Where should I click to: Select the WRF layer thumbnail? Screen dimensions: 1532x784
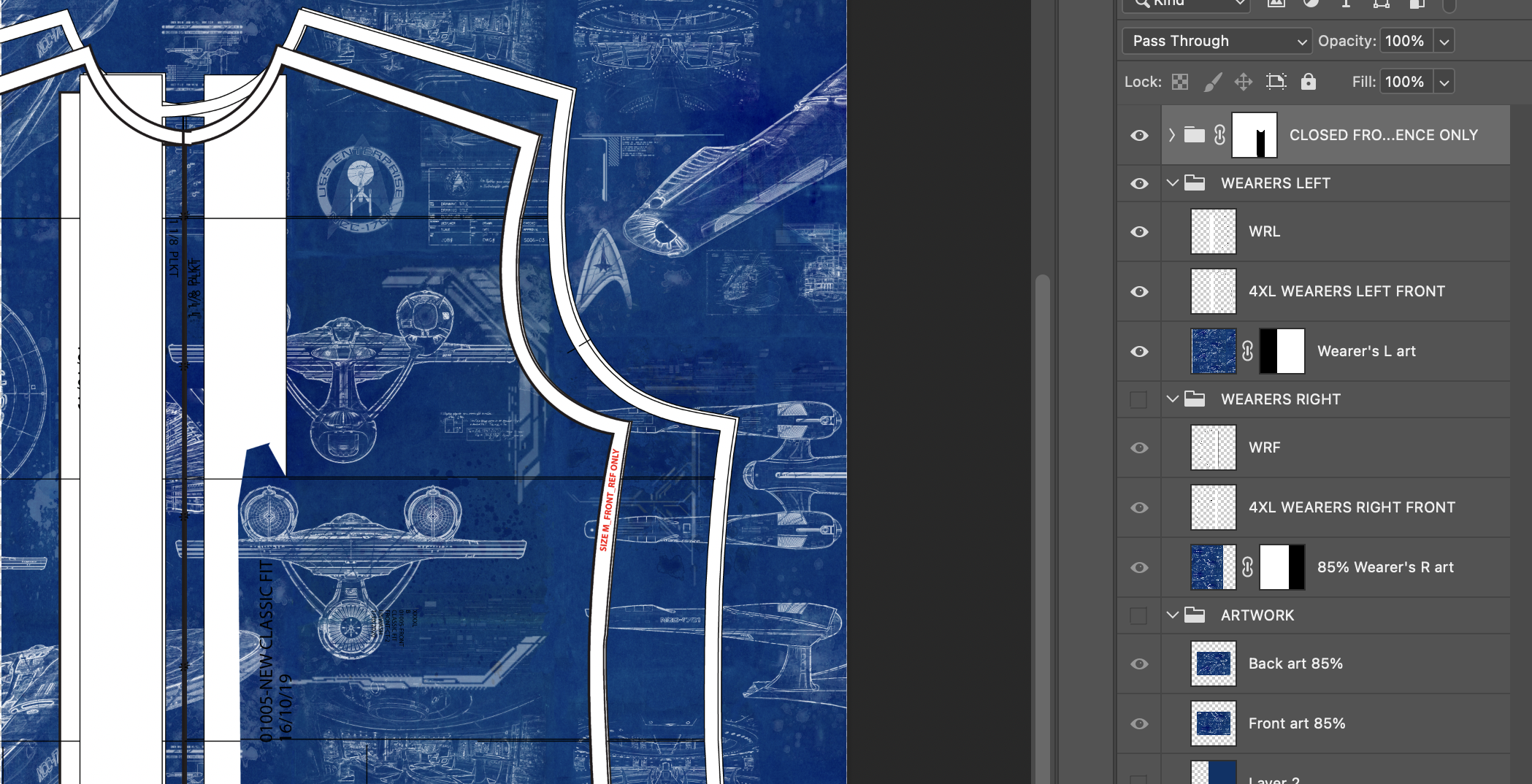click(1214, 447)
